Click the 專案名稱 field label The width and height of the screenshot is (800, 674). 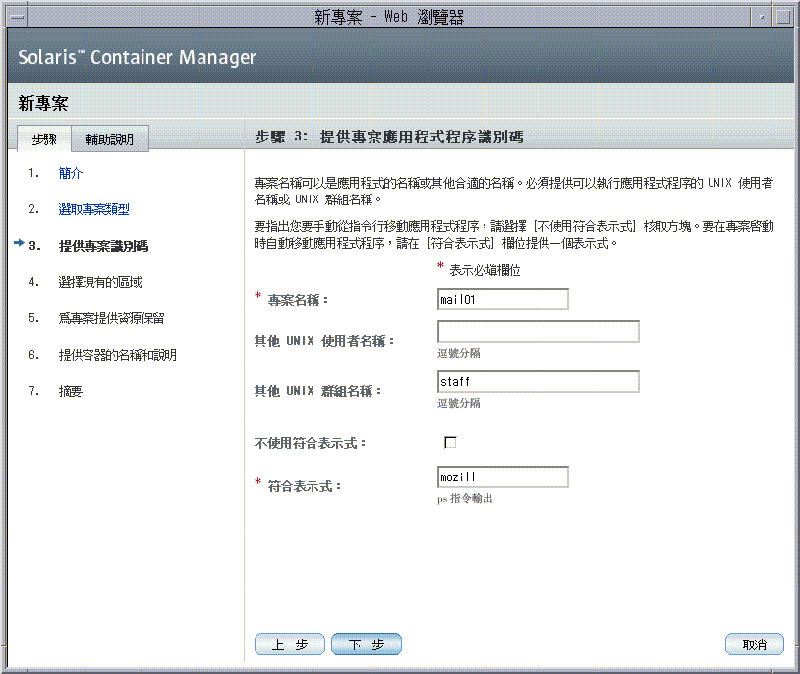[297, 300]
